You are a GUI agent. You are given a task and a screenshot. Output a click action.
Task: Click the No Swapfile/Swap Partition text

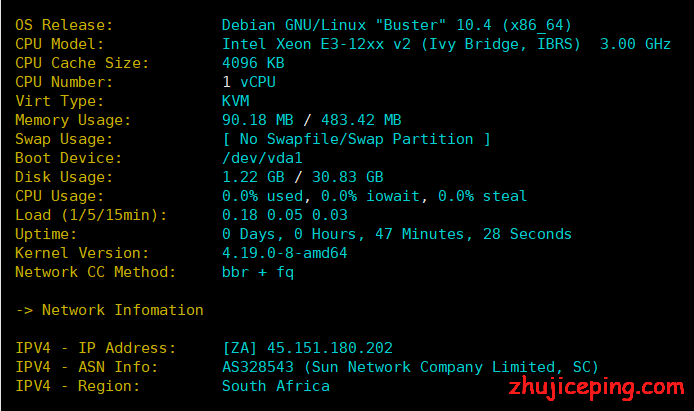(x=356, y=139)
